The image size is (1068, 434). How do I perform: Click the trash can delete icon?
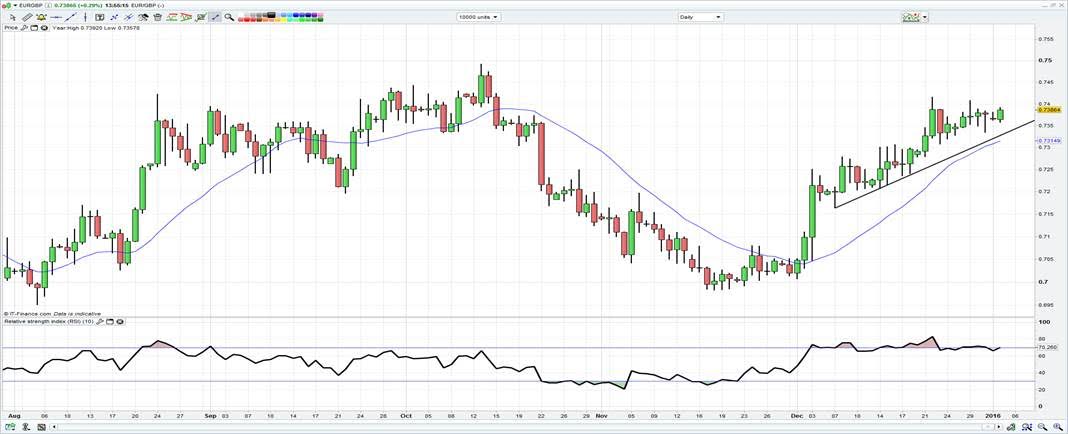point(157,17)
